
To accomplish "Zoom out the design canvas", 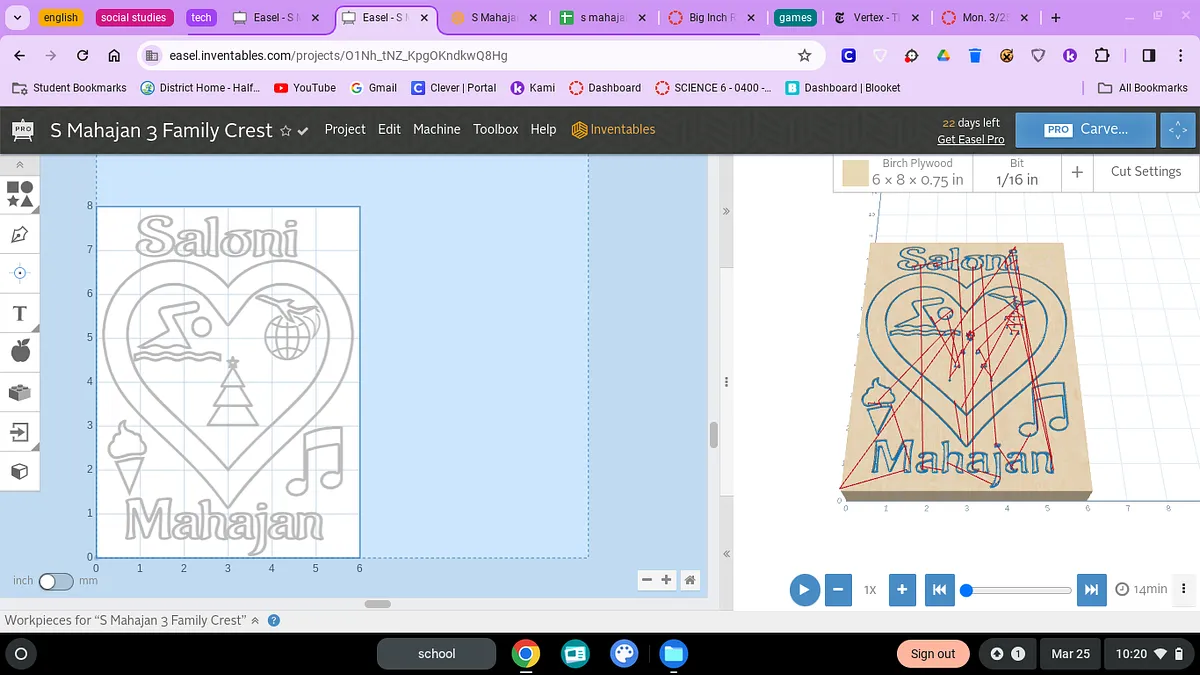I will (647, 580).
